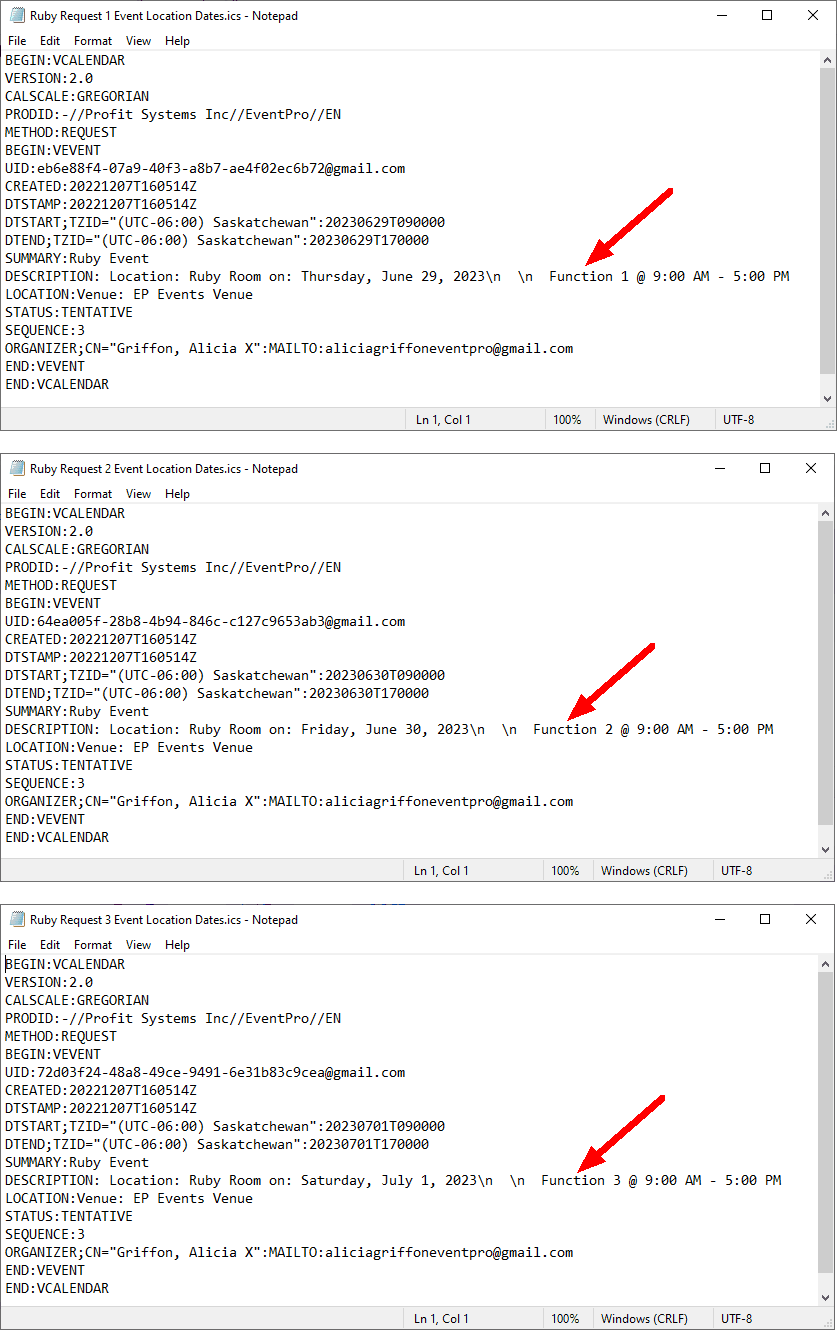Click scroll down arrow in Ruby Request 1 window
Screen dimensions: 837x1331
827,399
